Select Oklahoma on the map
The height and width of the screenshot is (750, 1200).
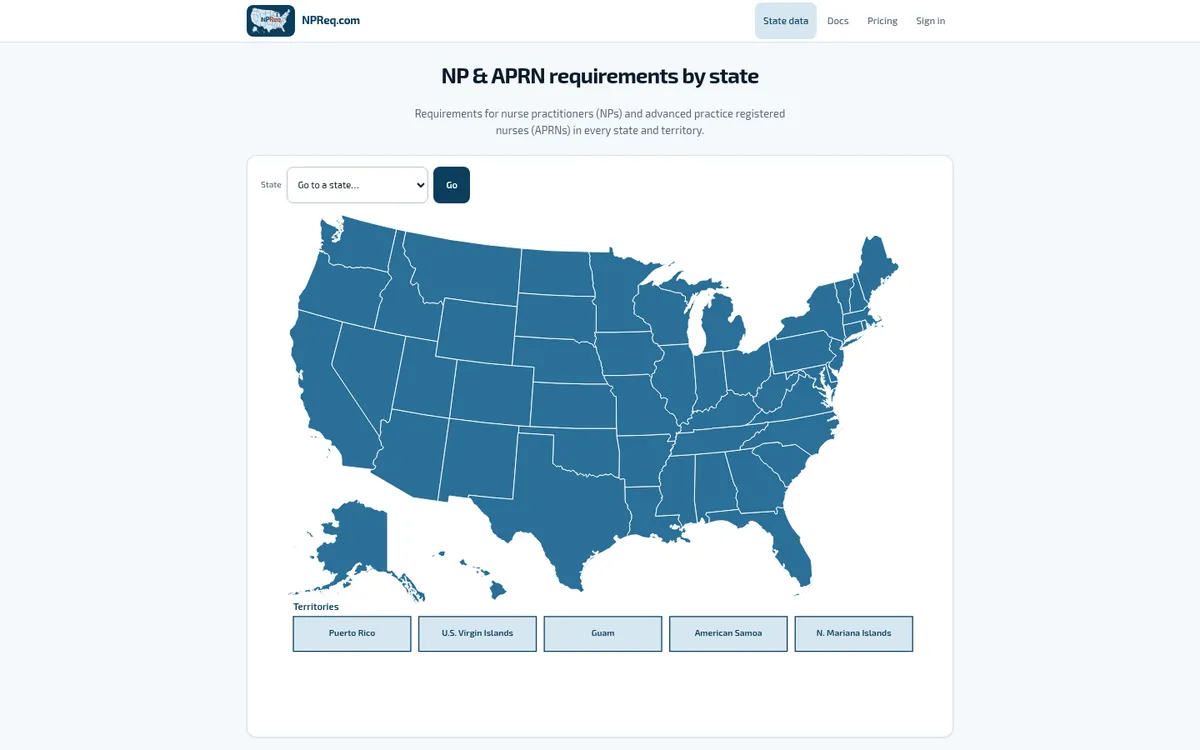(x=590, y=450)
